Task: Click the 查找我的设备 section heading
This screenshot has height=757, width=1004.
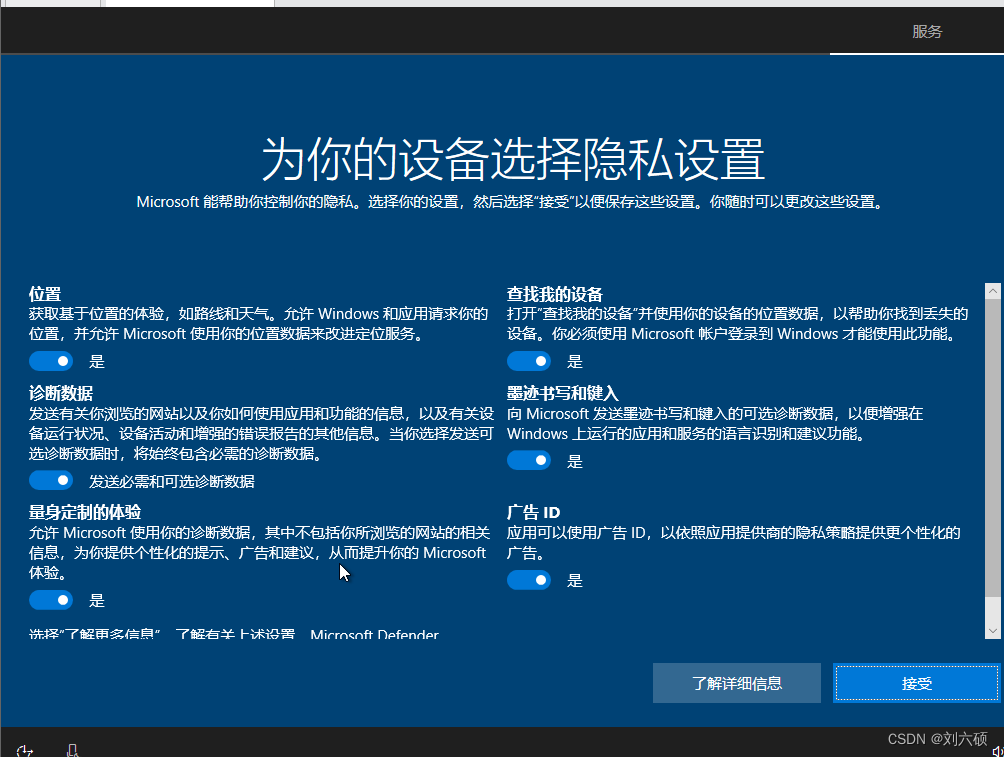Action: point(555,295)
